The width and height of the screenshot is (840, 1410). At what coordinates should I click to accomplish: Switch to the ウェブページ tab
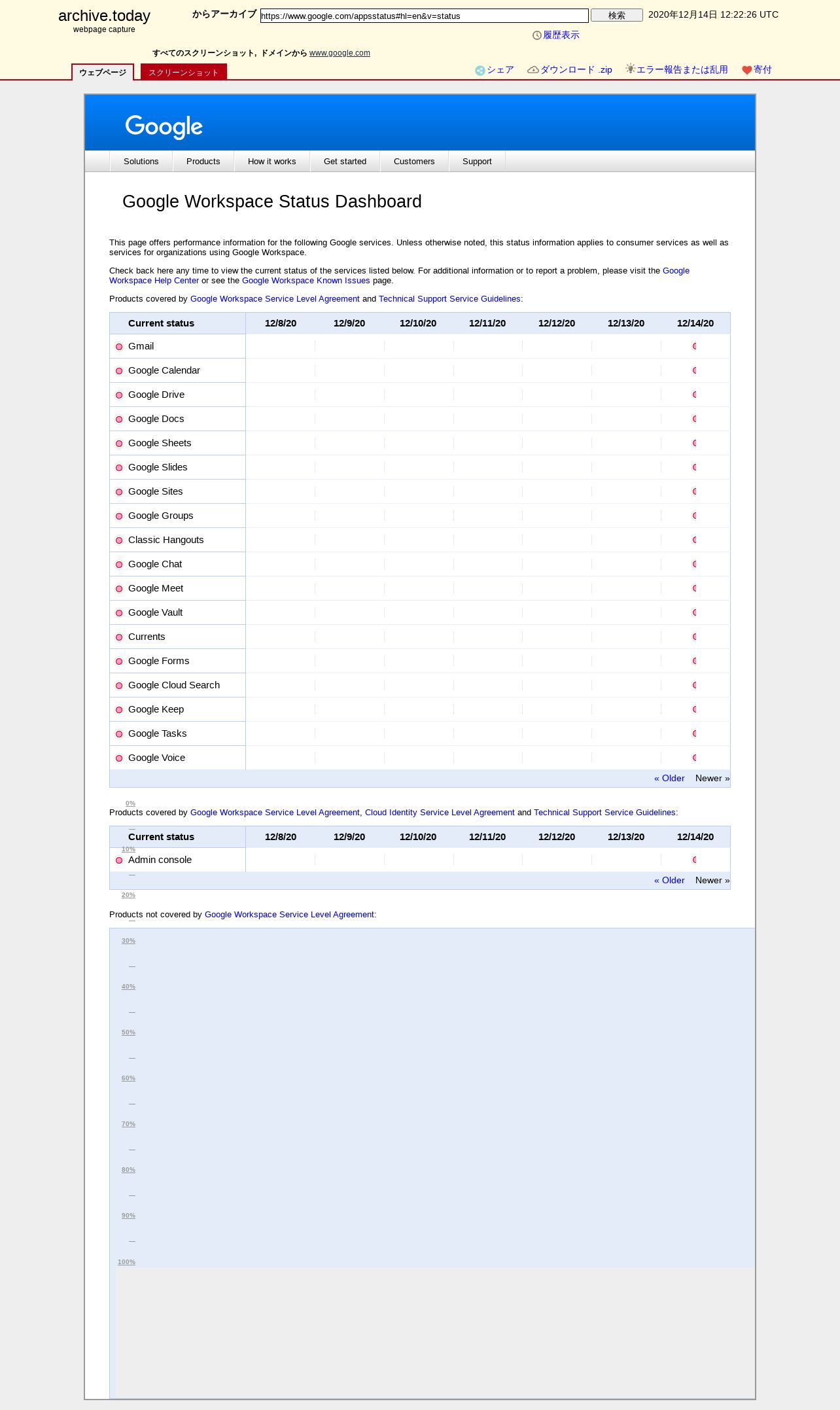click(103, 73)
